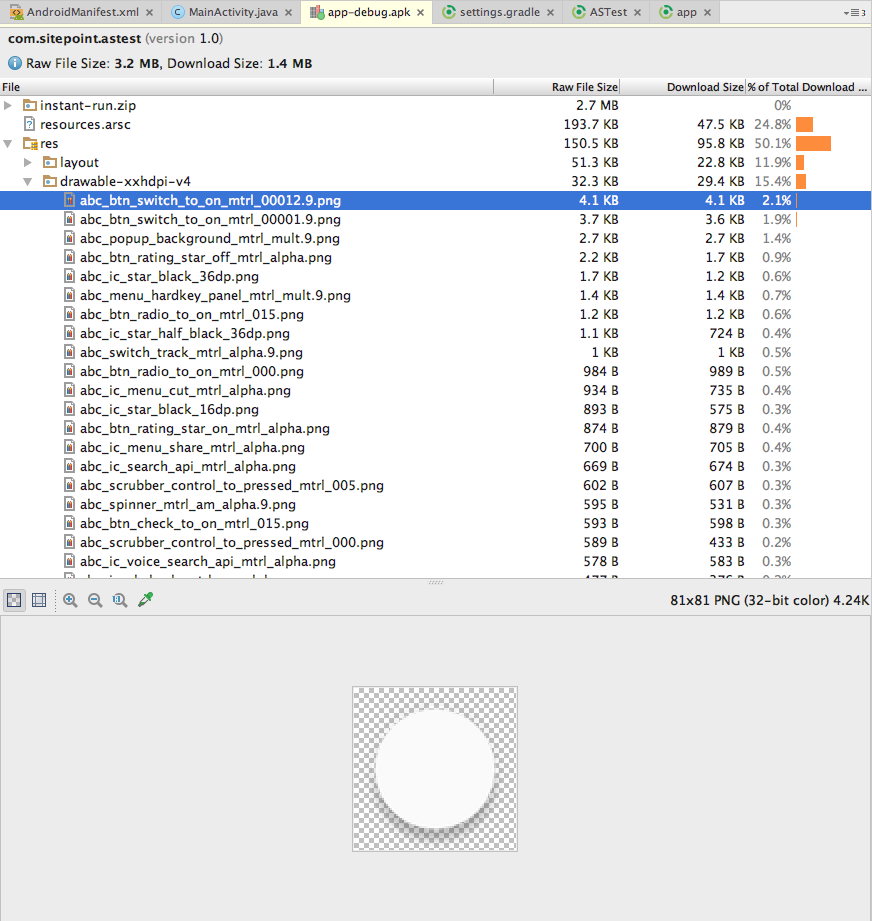Click the abc_btn_switch_to_on_mtrl_00012.9.png file icon
Screen dimensions: 872x921
click(x=69, y=200)
